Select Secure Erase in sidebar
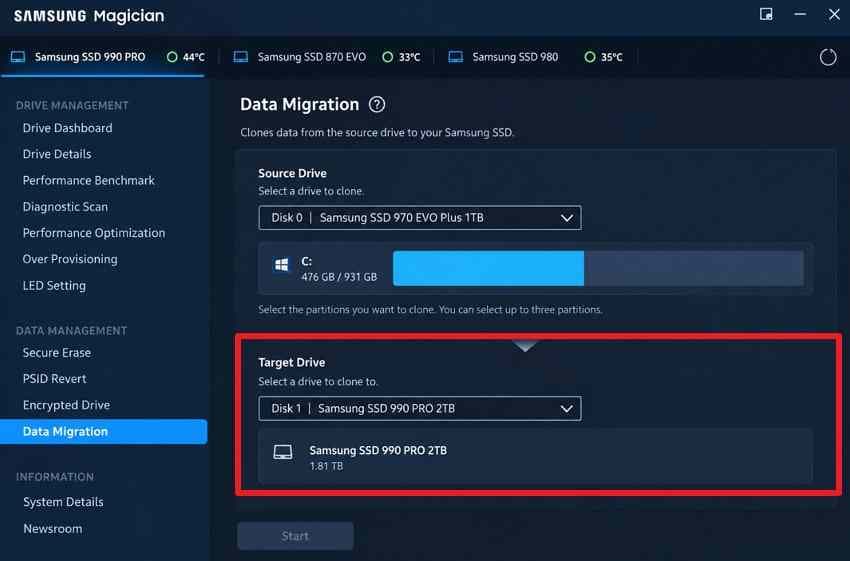This screenshot has height=561, width=850. click(57, 353)
